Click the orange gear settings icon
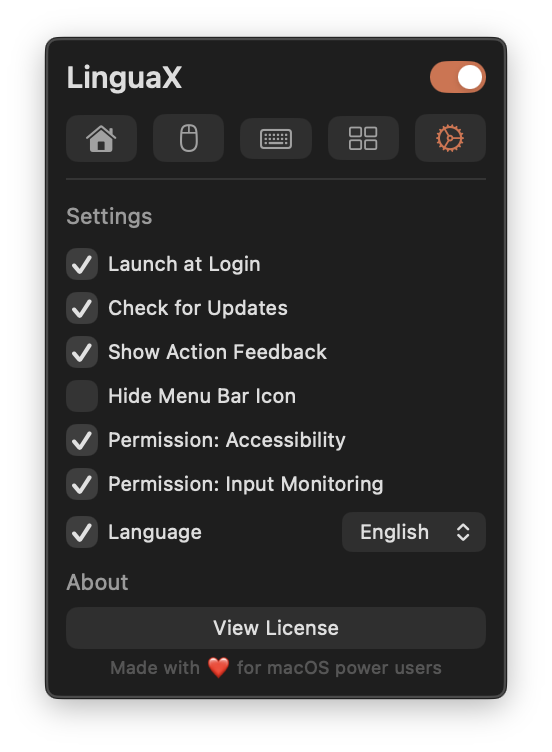Image resolution: width=552 pixels, height=752 pixels. pyautogui.click(x=450, y=138)
